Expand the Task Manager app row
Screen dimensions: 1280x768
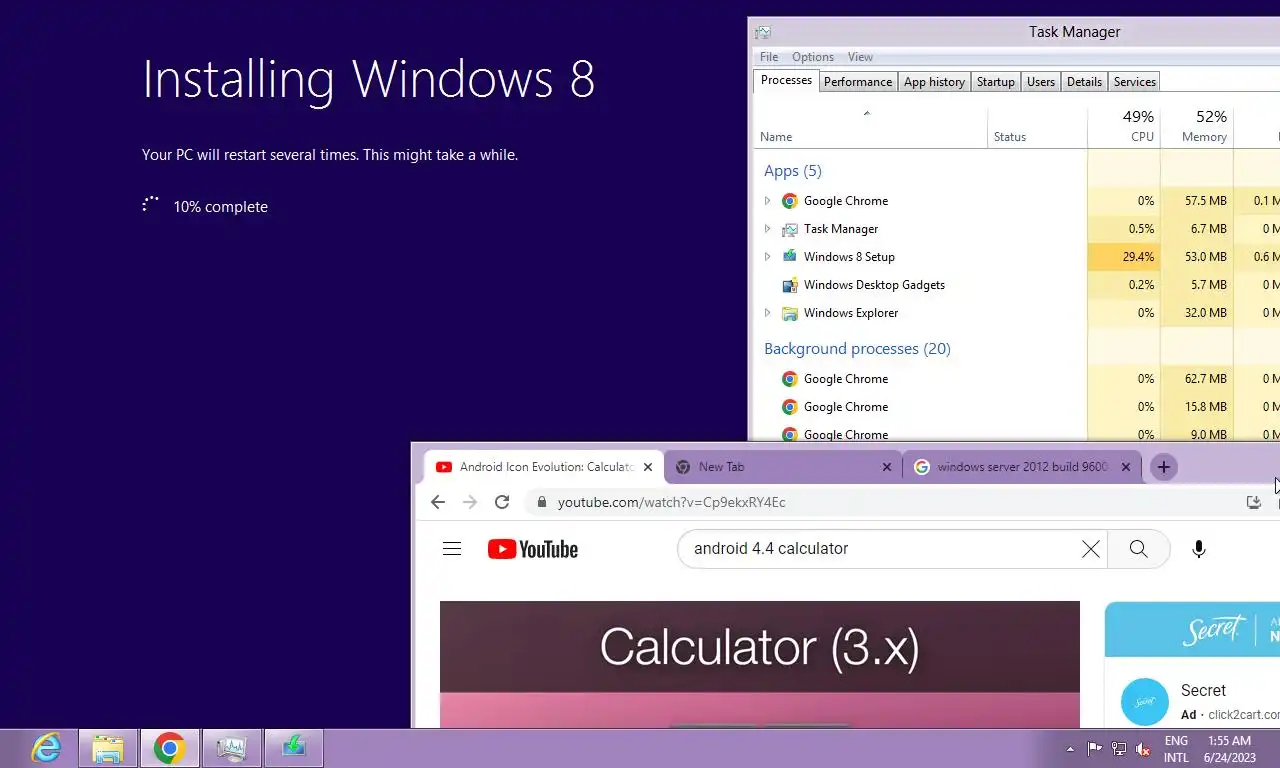tap(767, 229)
